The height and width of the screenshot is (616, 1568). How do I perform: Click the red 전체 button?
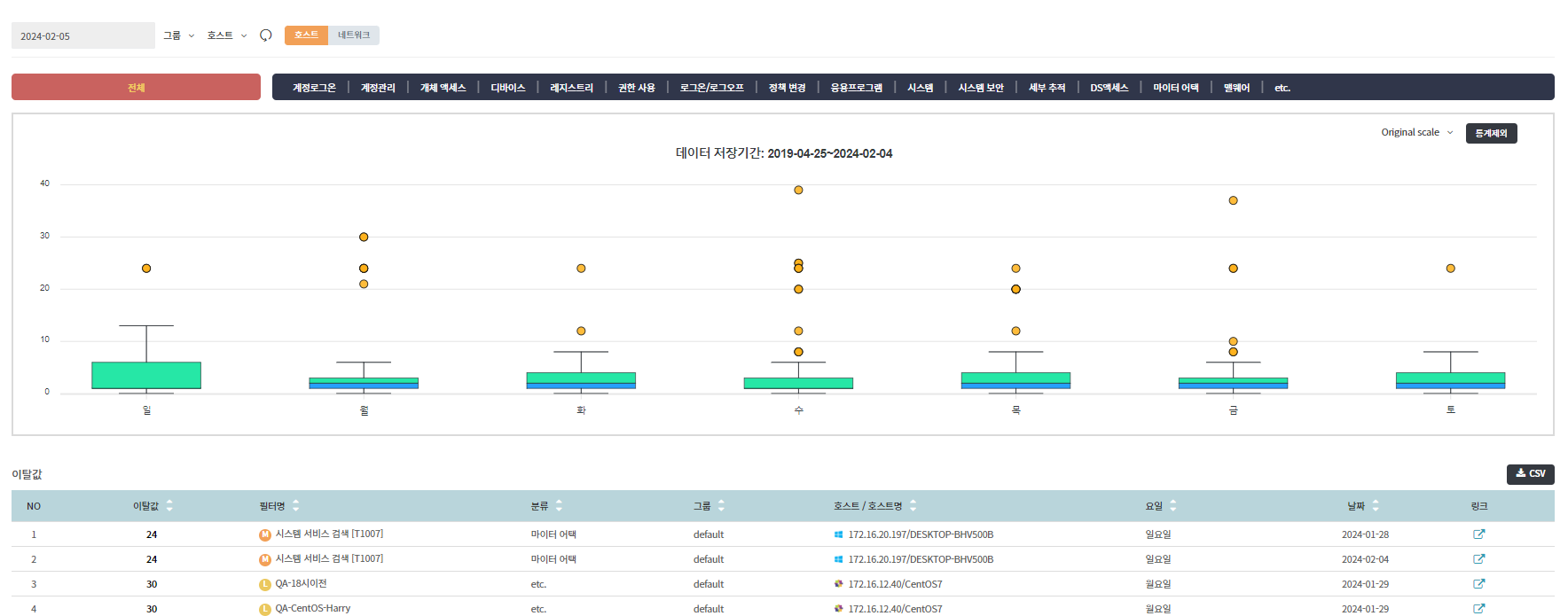tap(136, 88)
